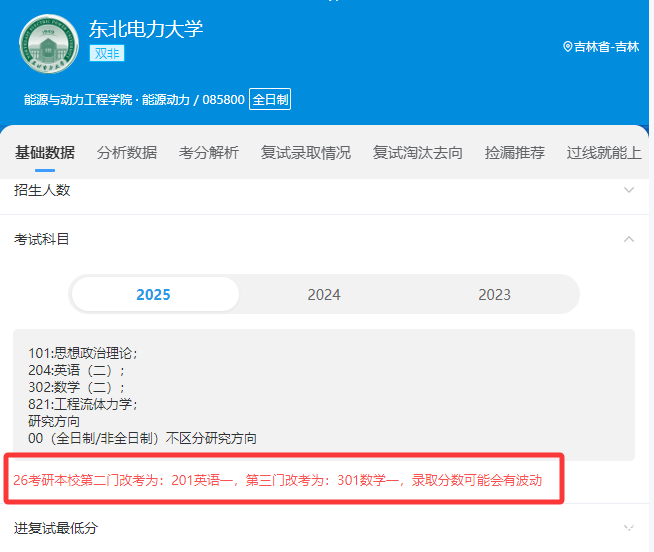Viewport: 654px width, 552px height.
Task: Switch to the 2023 year option
Action: [494, 294]
